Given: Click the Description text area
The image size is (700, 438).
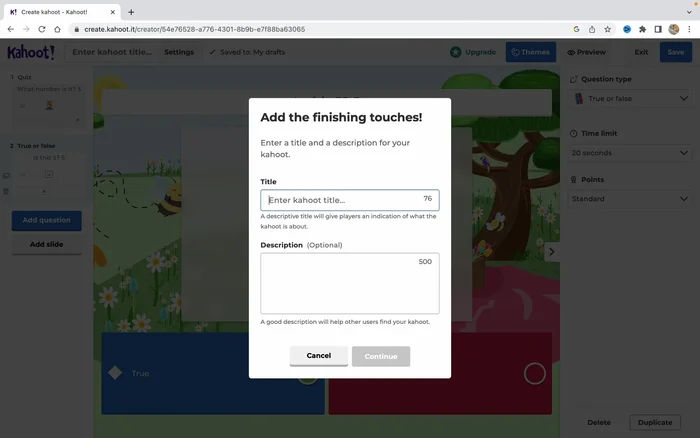Looking at the screenshot, I should coord(349,283).
